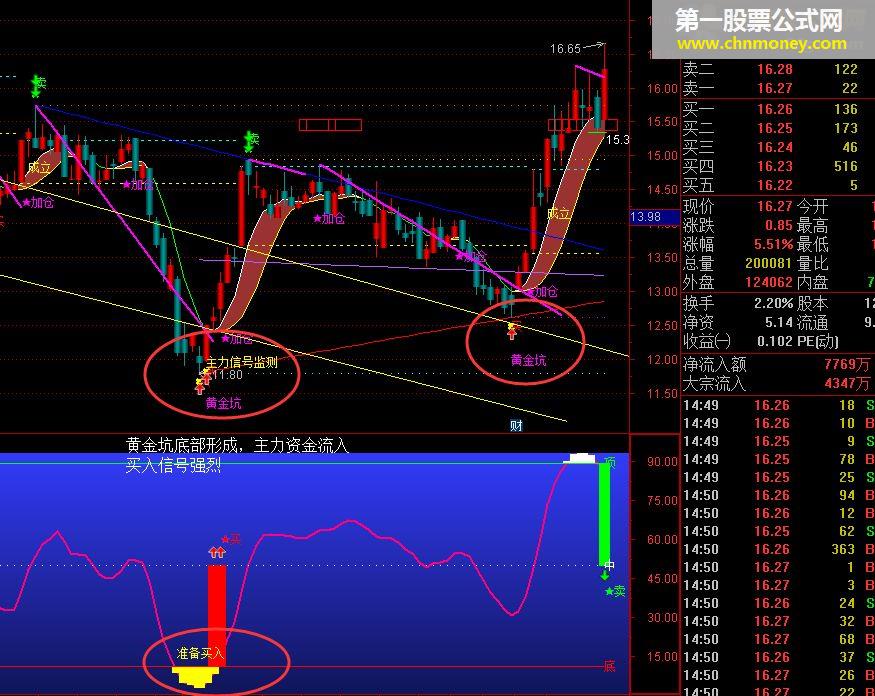The width and height of the screenshot is (875, 696).
Task: Click the 16.00 price axis label
Action: tap(662, 88)
